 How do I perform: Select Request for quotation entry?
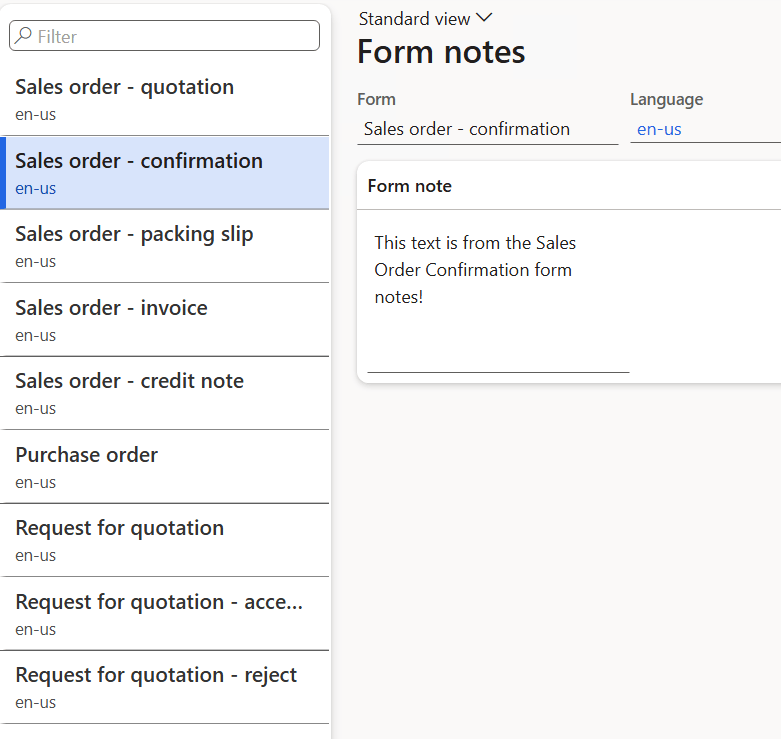coord(164,540)
